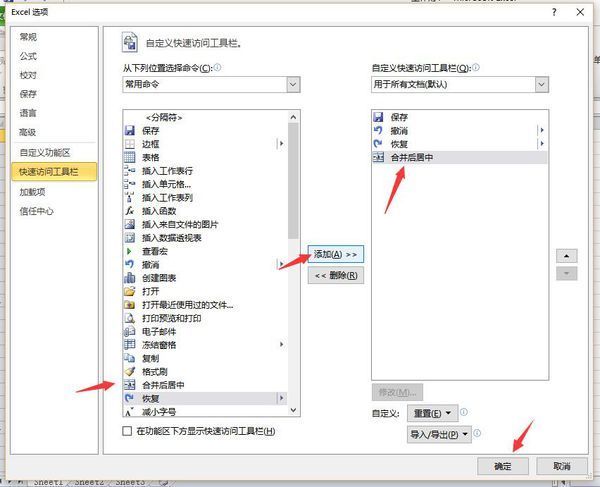This screenshot has width=600, height=487.
Task: Expand submenu arrow of 恢复 in left list
Action: pos(282,398)
